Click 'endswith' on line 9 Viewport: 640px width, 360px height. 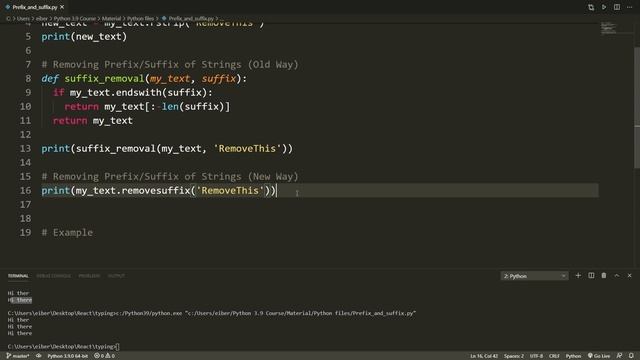pyautogui.click(x=139, y=92)
